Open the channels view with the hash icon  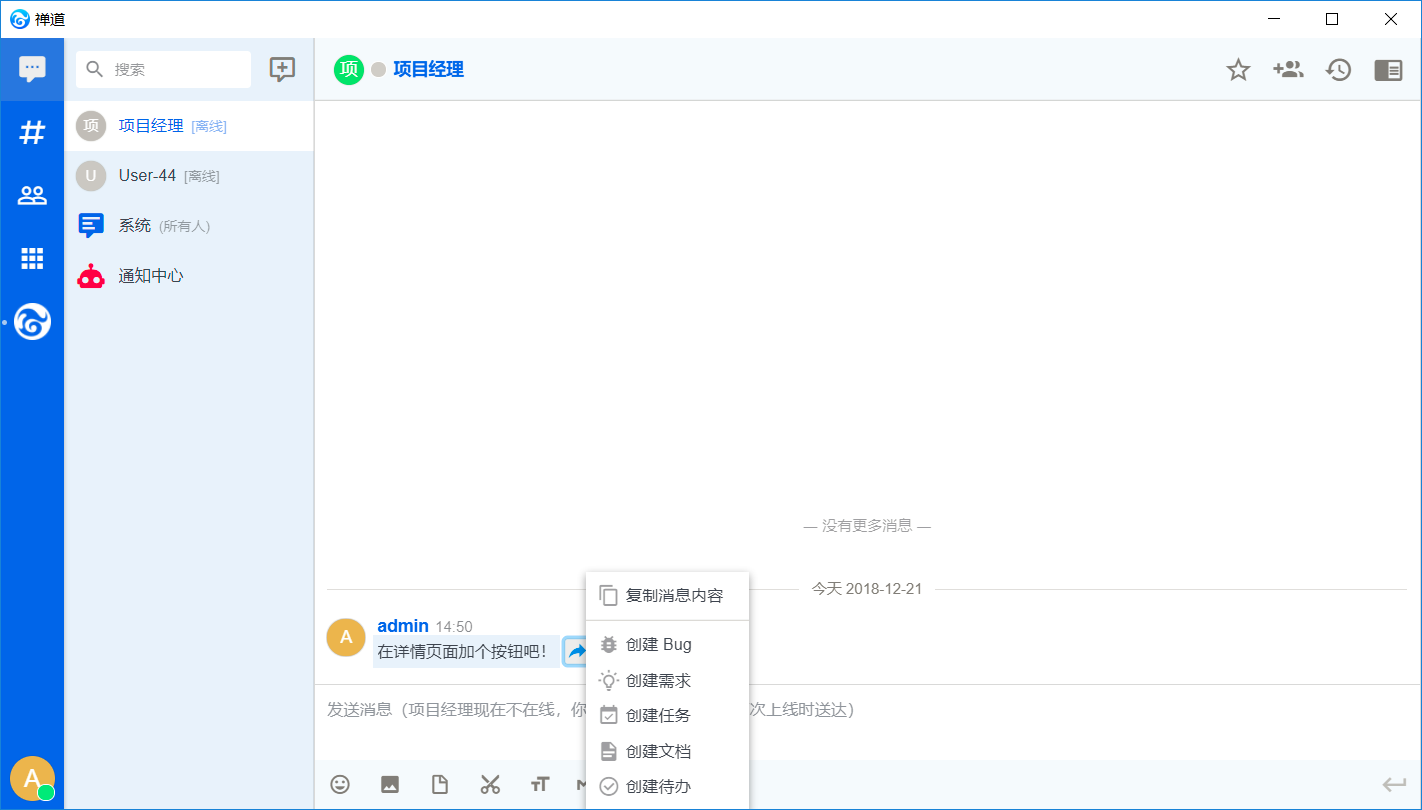click(32, 132)
